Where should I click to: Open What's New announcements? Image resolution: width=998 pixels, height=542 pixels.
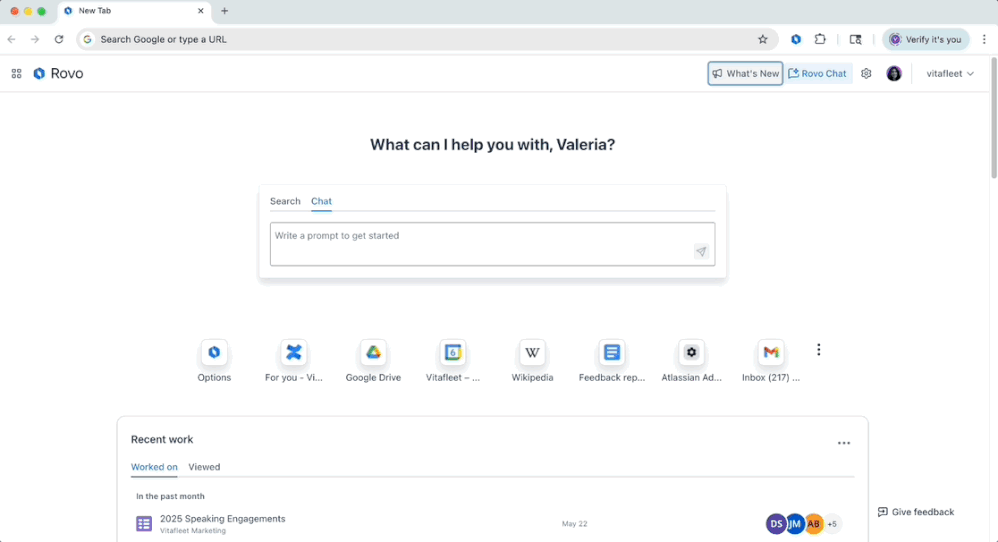[x=745, y=74]
